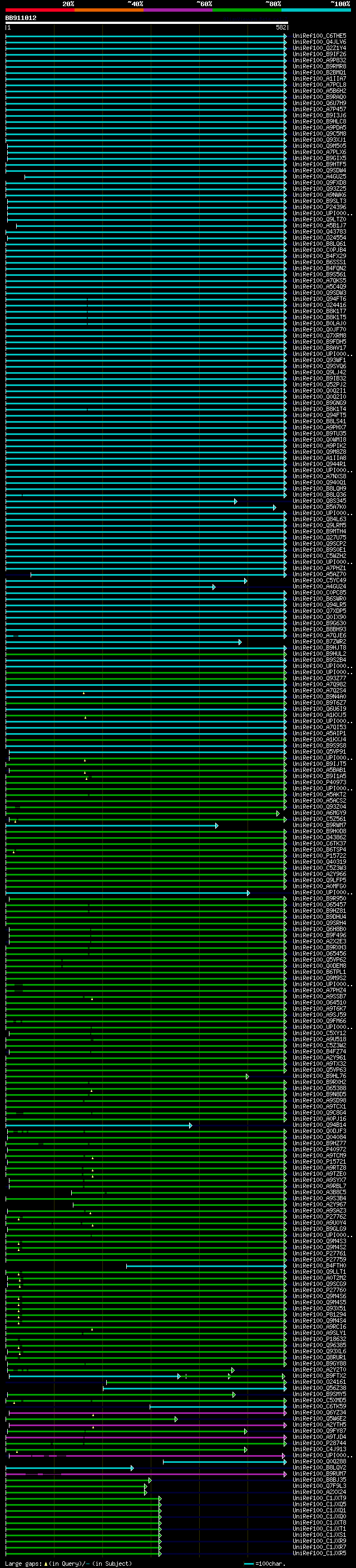
Task: Select the UniRef100_B9IJT5 label
Action: (319, 764)
